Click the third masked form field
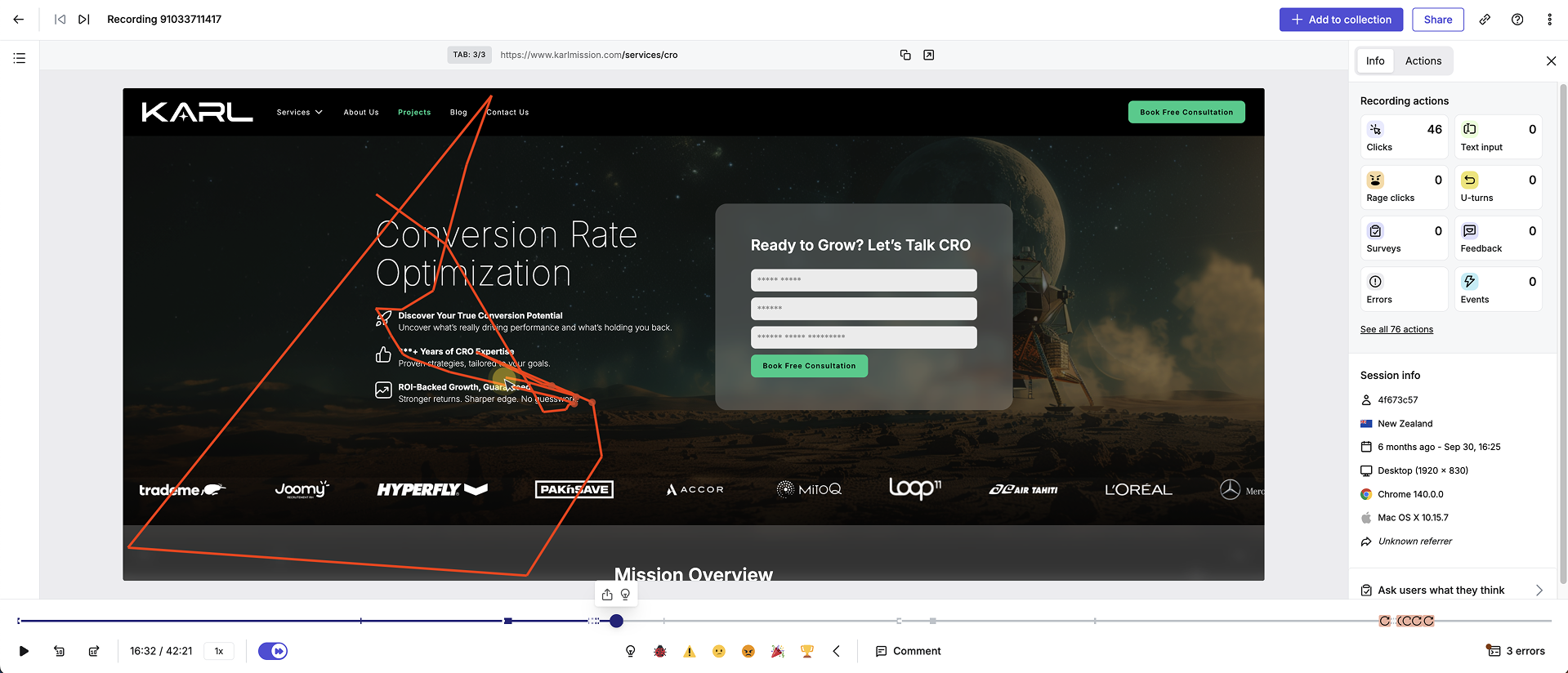The height and width of the screenshot is (673, 1568). (x=864, y=337)
